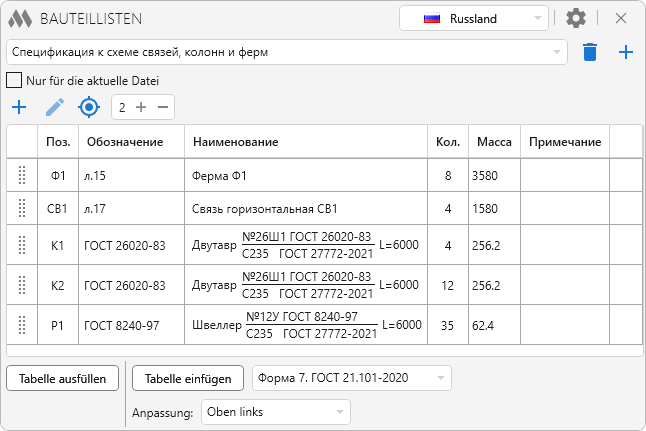Open settings with the gear icon
The height and width of the screenshot is (431, 646).
[576, 19]
